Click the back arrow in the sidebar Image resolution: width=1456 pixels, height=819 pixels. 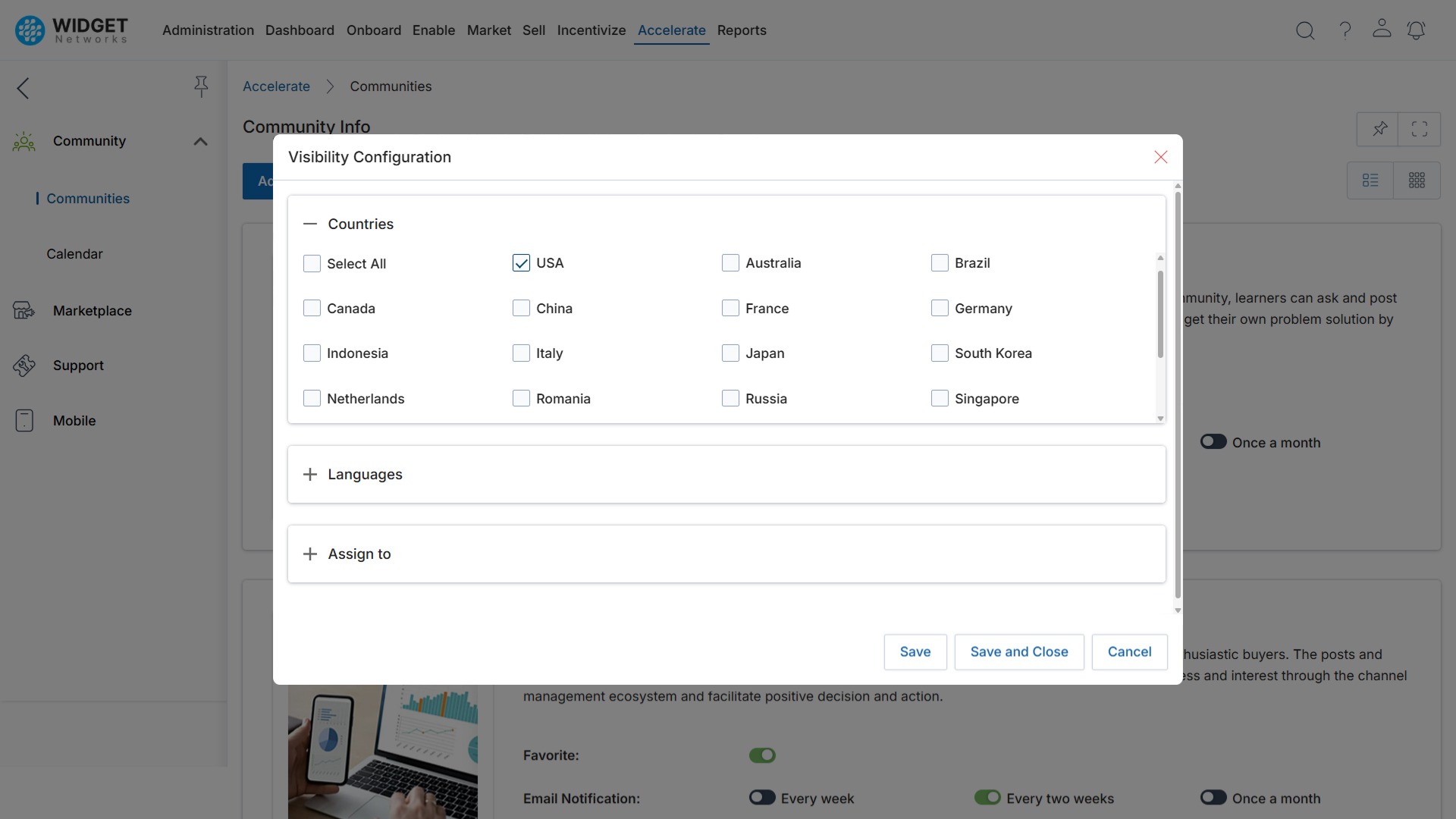(21, 88)
